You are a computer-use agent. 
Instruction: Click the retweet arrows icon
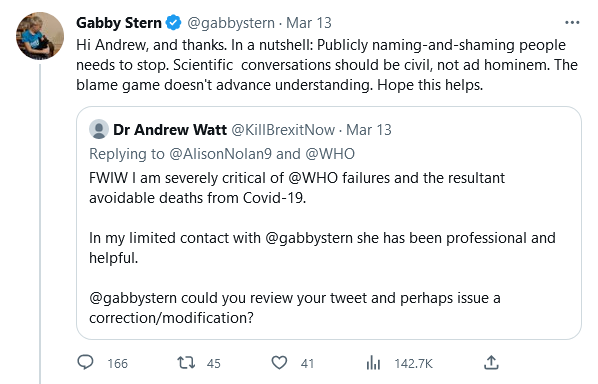point(186,363)
